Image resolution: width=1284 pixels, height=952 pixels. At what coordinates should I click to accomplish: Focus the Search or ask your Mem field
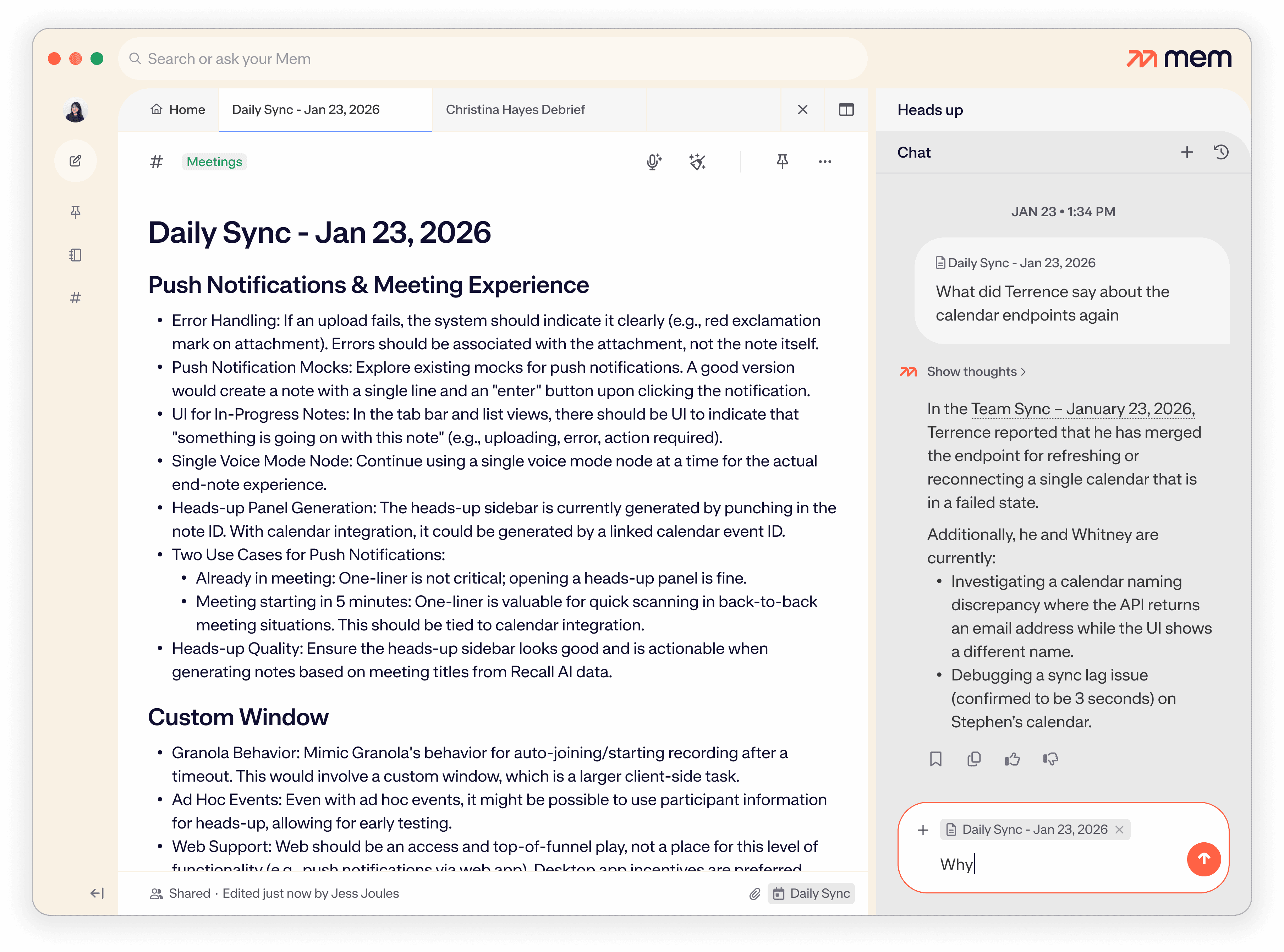point(493,59)
